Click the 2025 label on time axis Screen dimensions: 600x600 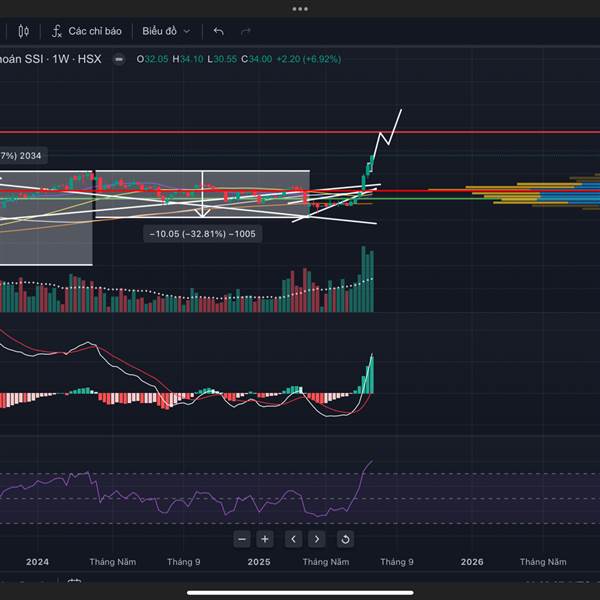click(x=259, y=562)
